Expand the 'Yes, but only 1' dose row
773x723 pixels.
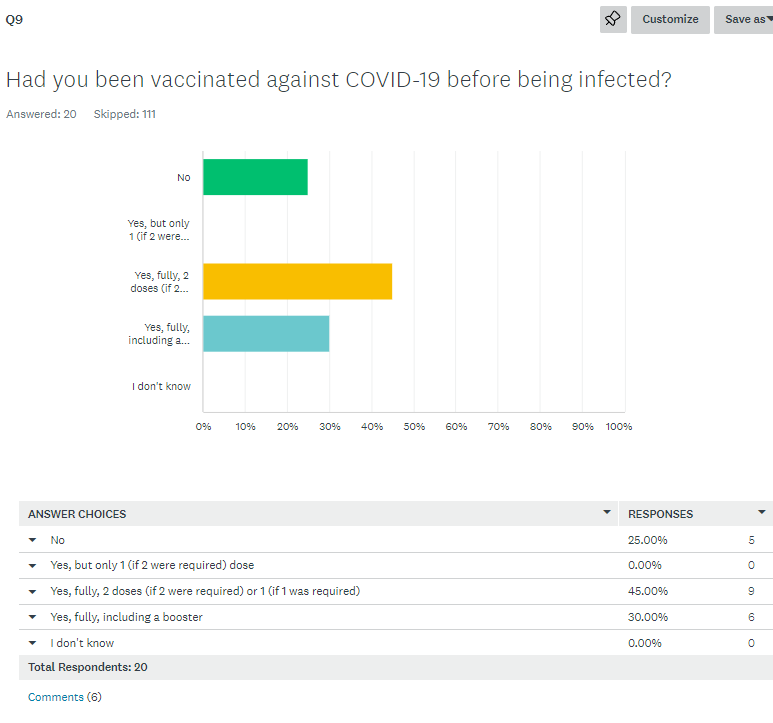click(33, 566)
